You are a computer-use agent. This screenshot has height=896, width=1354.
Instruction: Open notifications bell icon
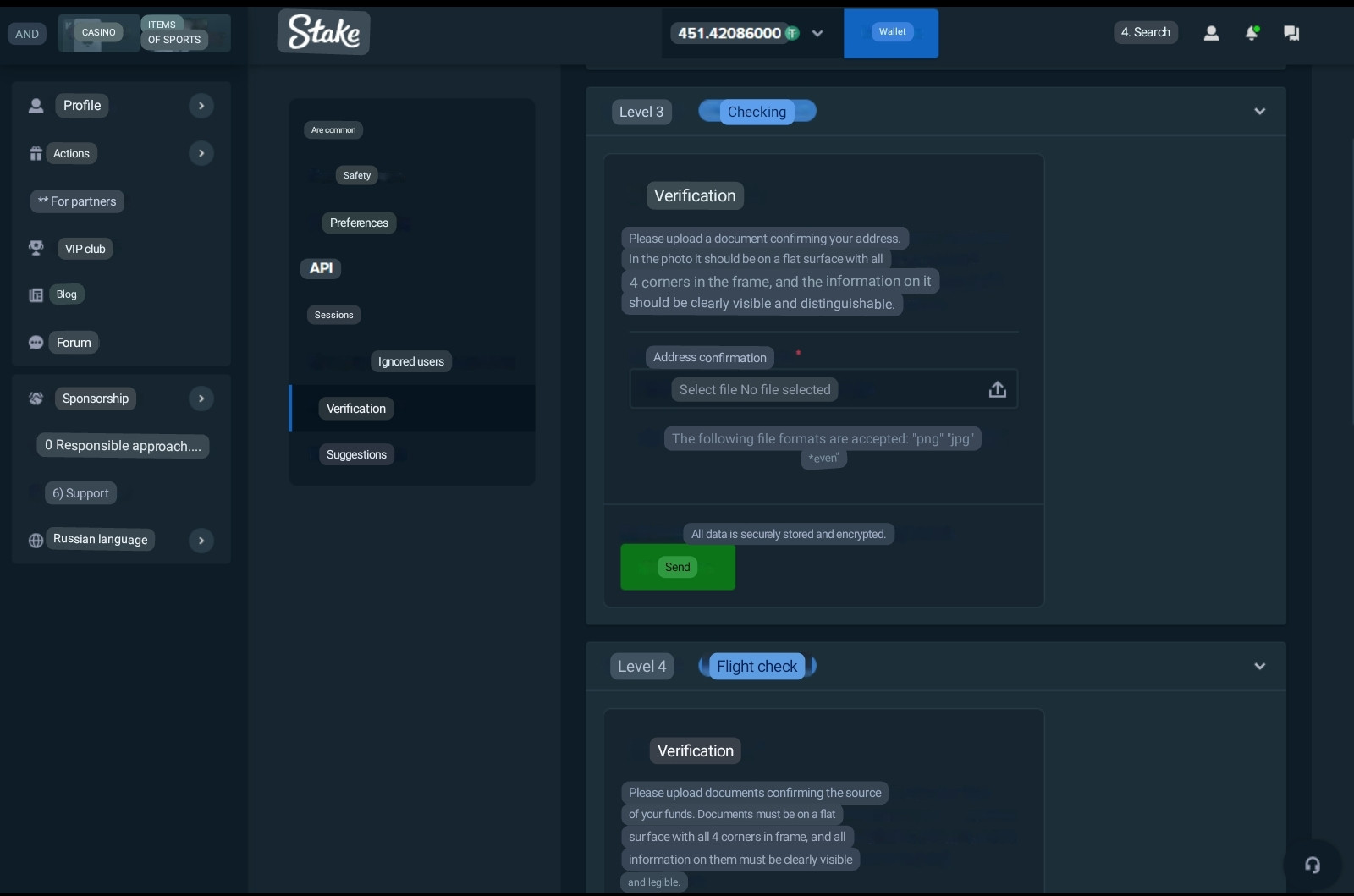[x=1252, y=33]
